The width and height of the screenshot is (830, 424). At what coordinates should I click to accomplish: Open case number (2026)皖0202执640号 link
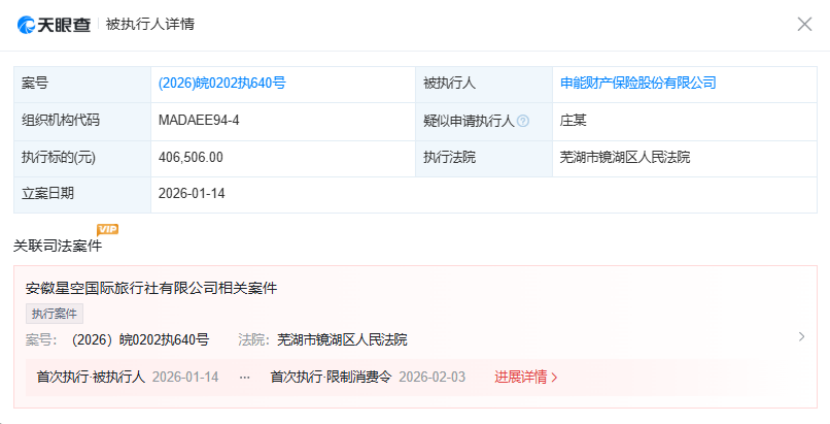click(222, 83)
